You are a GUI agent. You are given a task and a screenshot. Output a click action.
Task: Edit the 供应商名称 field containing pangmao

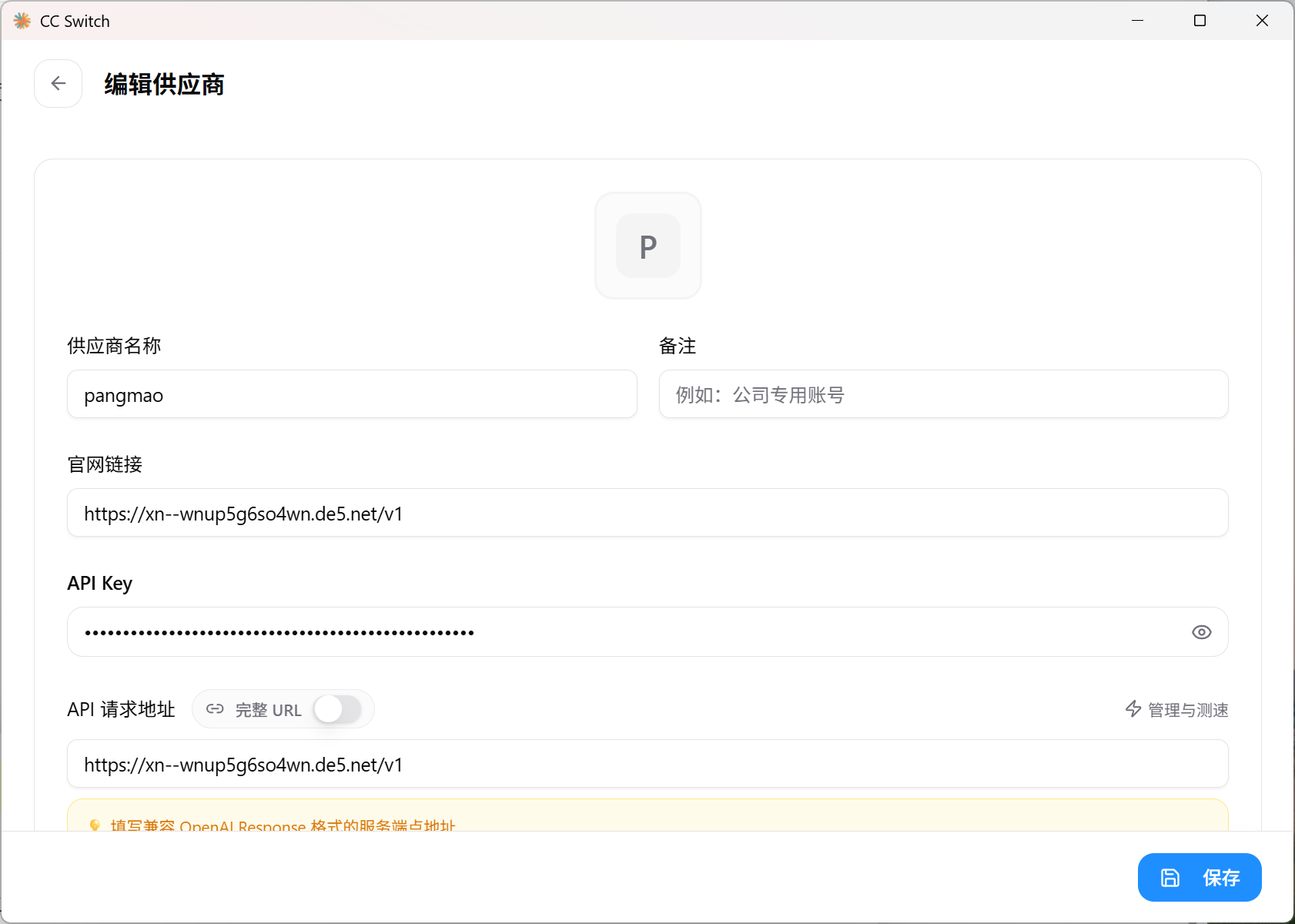point(352,394)
